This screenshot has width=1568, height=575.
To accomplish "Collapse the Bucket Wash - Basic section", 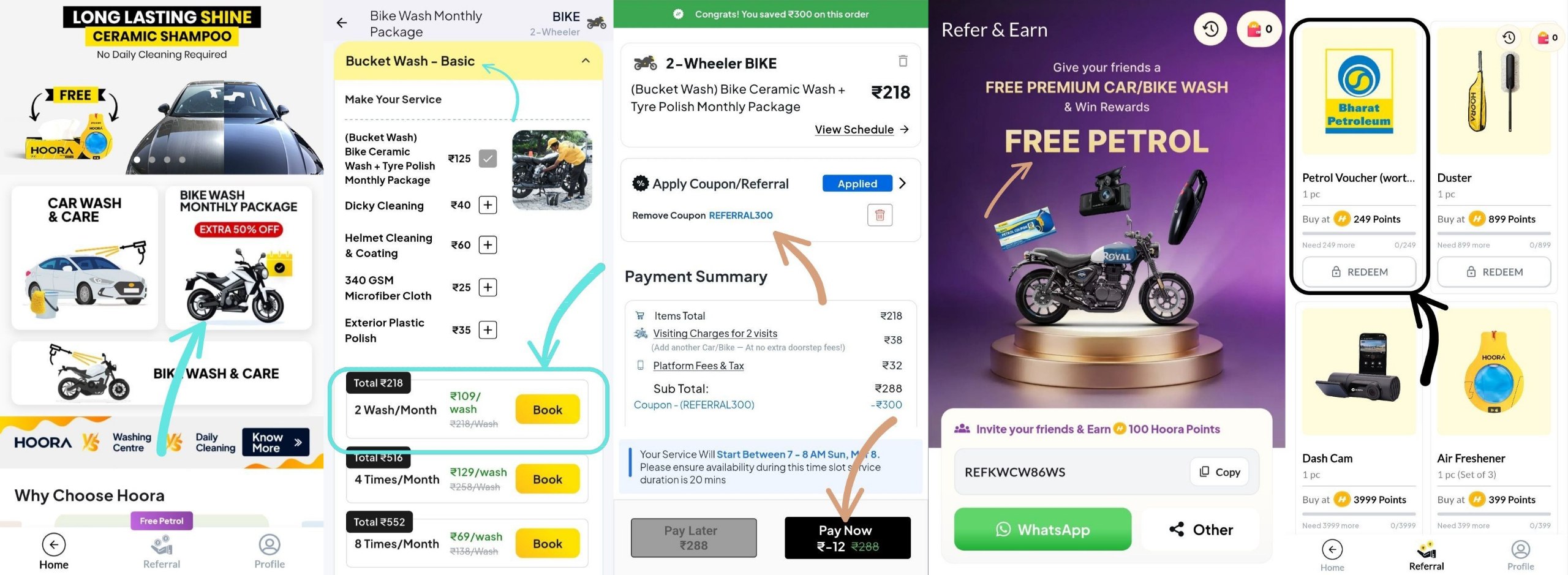I will 586,61.
